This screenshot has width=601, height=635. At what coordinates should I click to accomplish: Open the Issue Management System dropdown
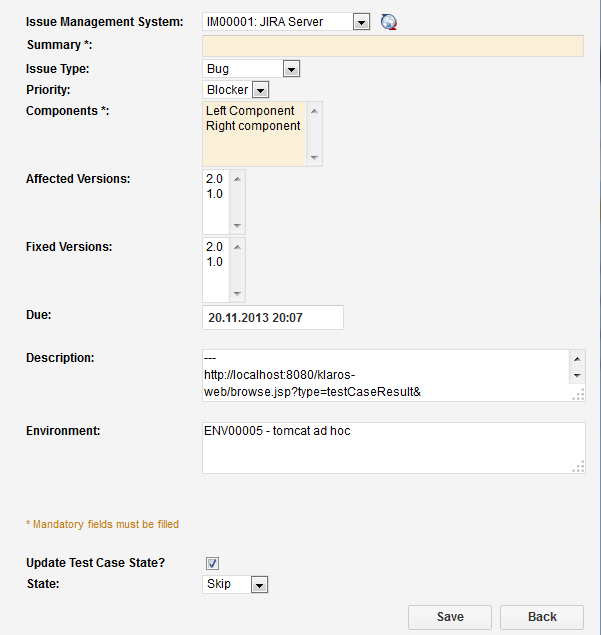coord(361,22)
